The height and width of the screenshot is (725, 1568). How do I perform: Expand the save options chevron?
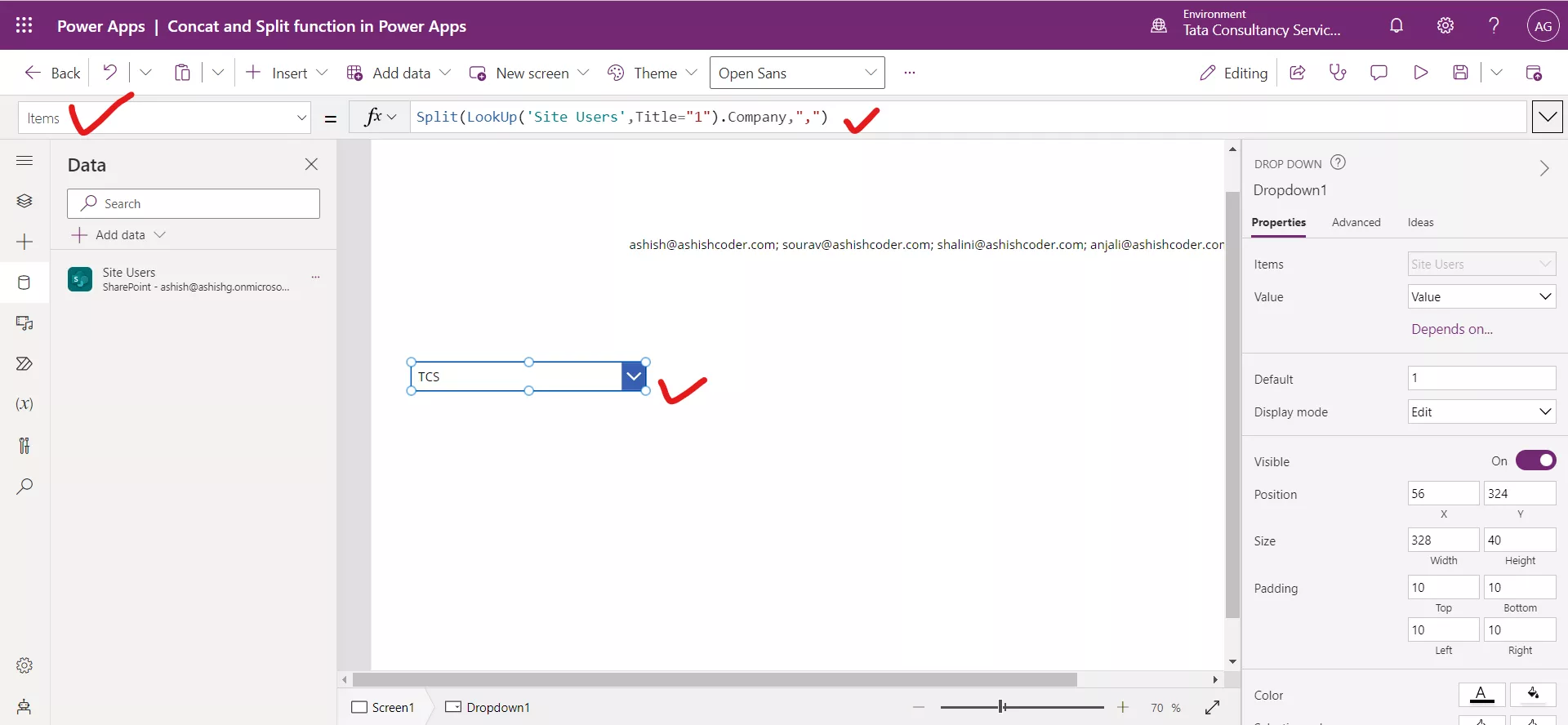click(1496, 73)
